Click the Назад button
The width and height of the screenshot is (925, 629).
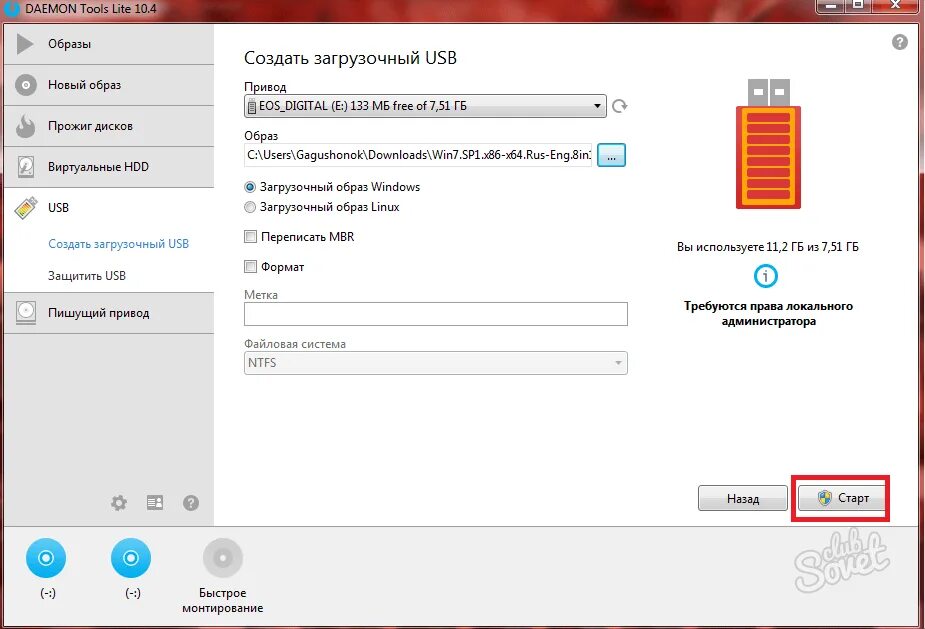[743, 499]
